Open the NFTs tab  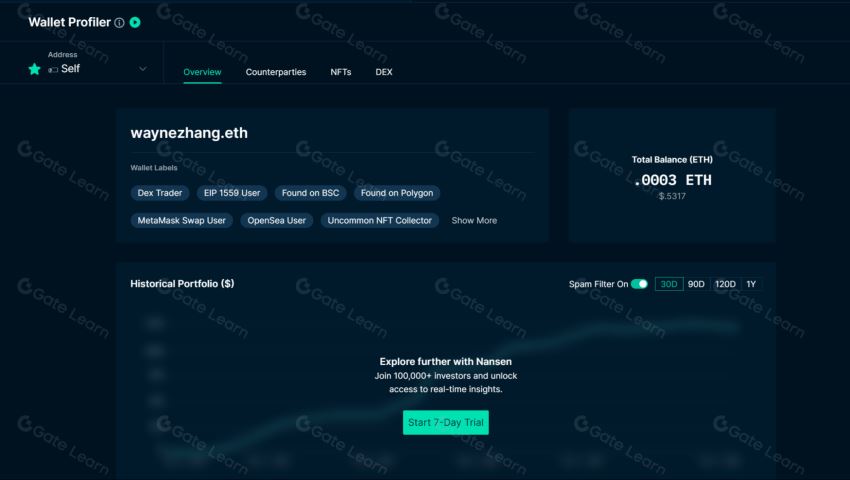click(340, 72)
